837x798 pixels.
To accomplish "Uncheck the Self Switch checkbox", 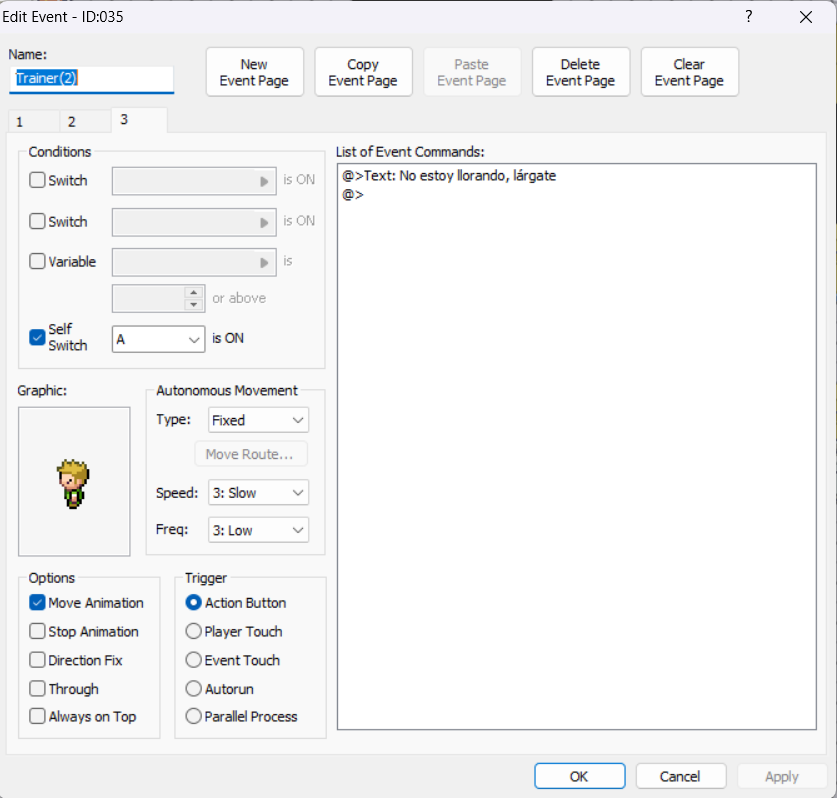I will pyautogui.click(x=38, y=337).
